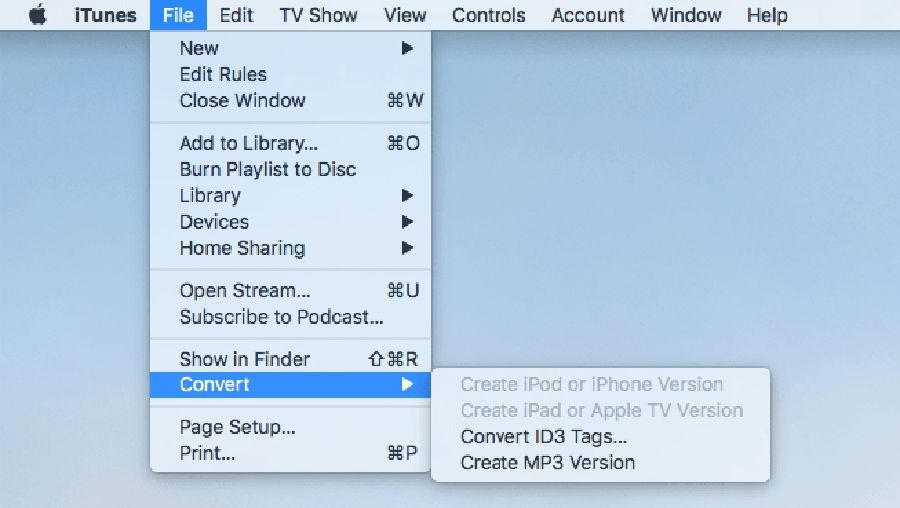Image resolution: width=900 pixels, height=508 pixels.
Task: Expand the Devices submenu
Action: 290,222
